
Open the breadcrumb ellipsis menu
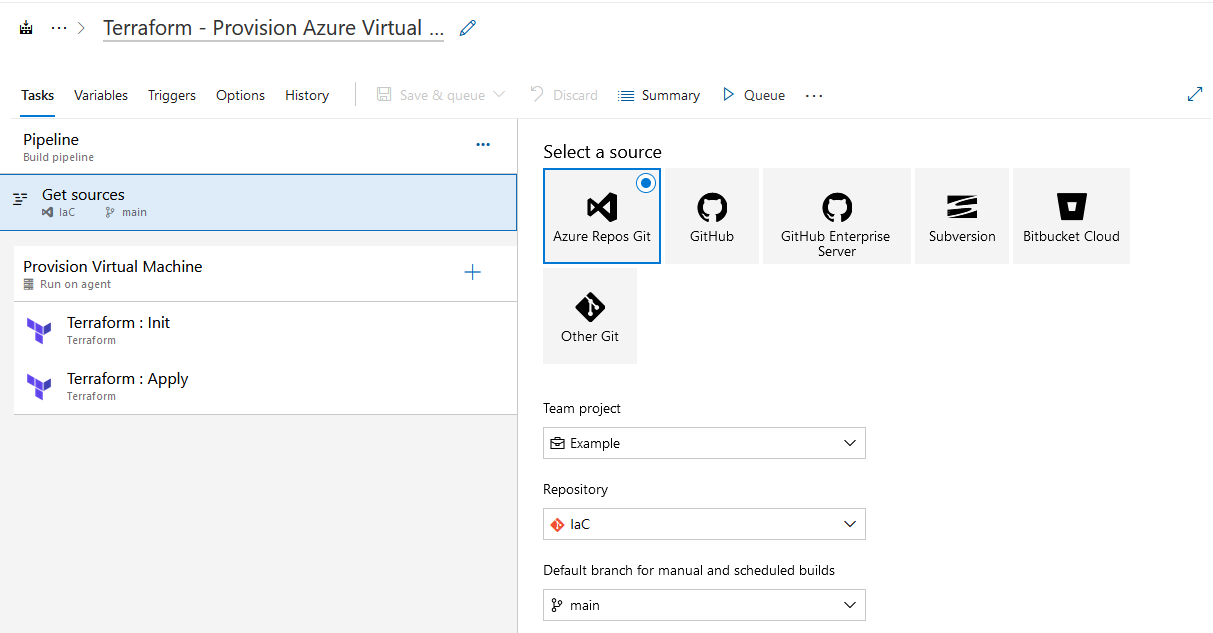click(x=59, y=28)
